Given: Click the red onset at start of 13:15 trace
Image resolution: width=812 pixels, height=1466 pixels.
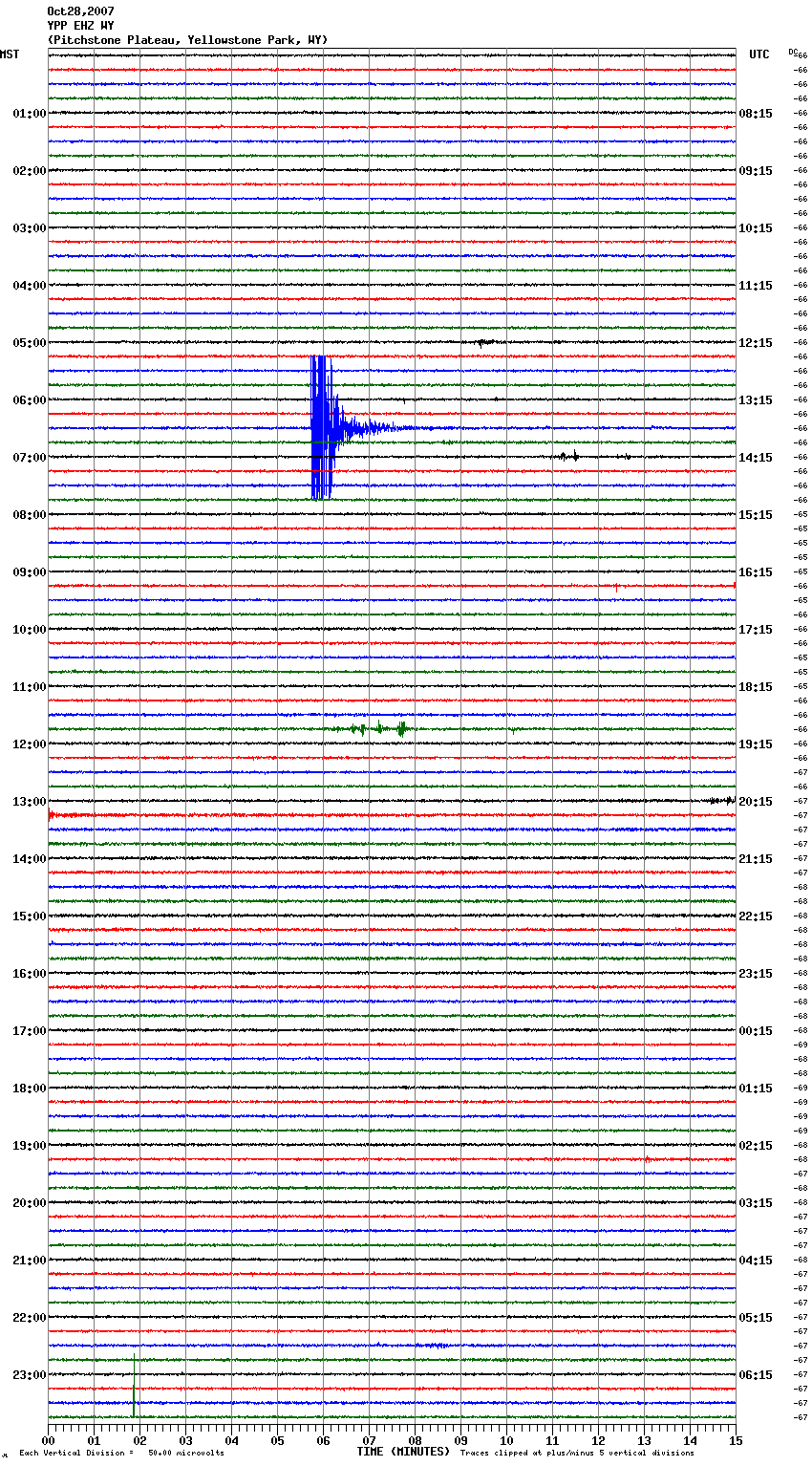Looking at the screenshot, I should pyautogui.click(x=53, y=815).
